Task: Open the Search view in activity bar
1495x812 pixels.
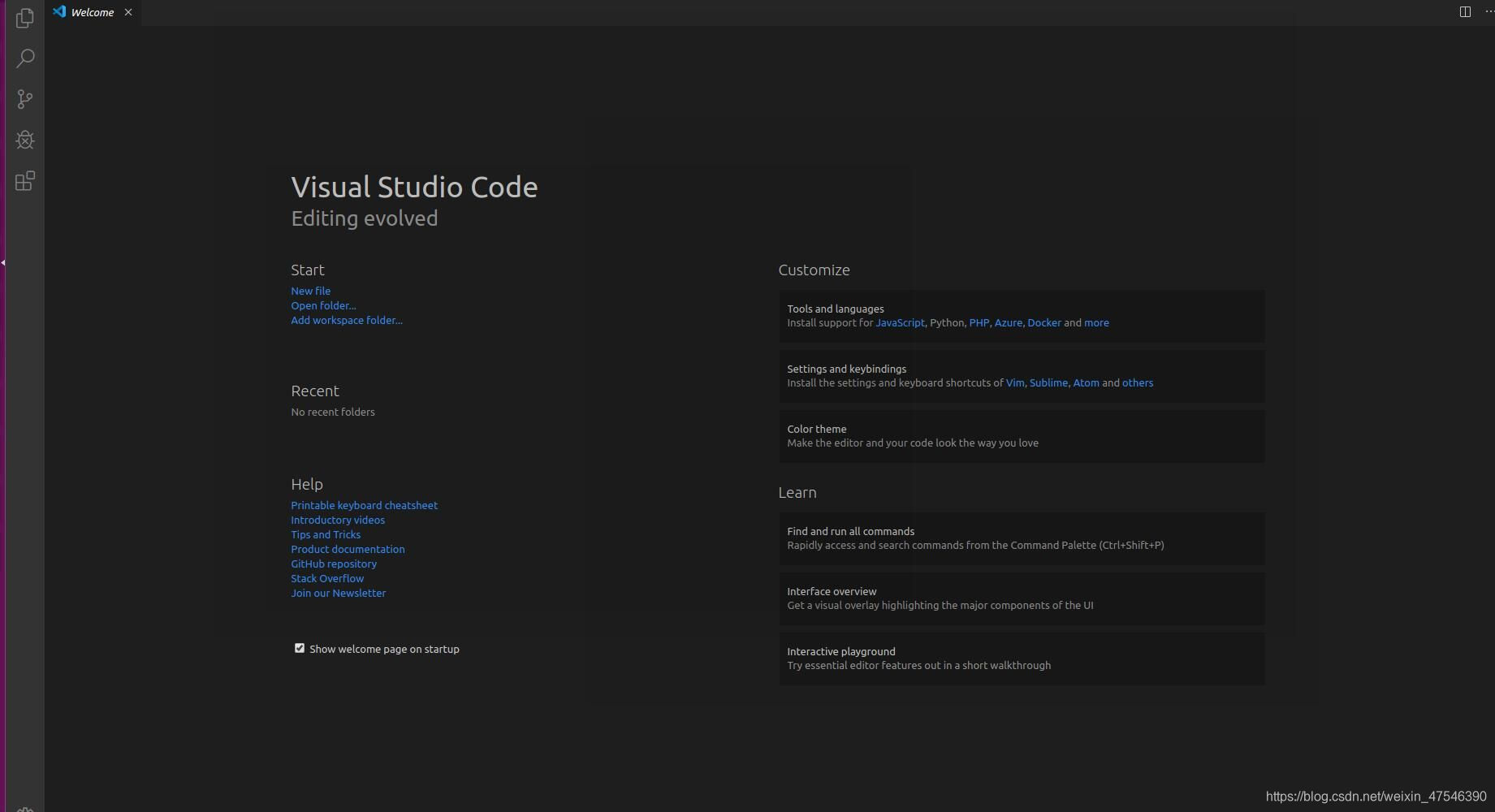Action: pyautogui.click(x=25, y=58)
